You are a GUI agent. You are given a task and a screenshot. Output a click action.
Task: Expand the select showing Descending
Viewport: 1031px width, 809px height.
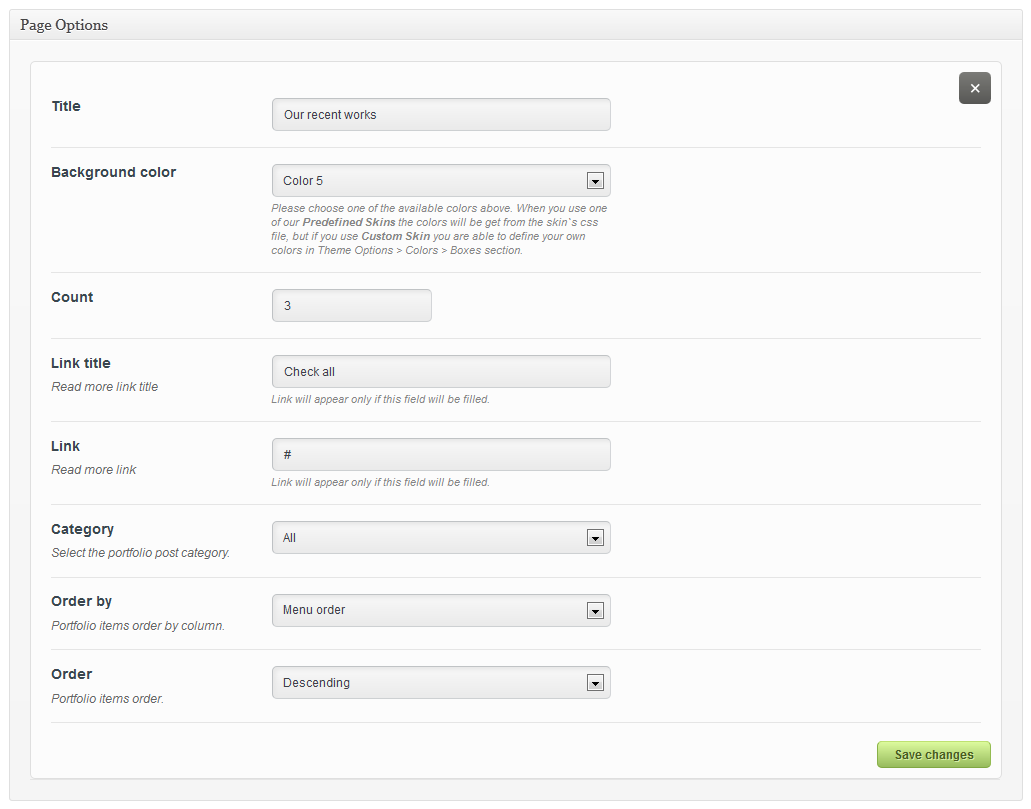(430, 683)
